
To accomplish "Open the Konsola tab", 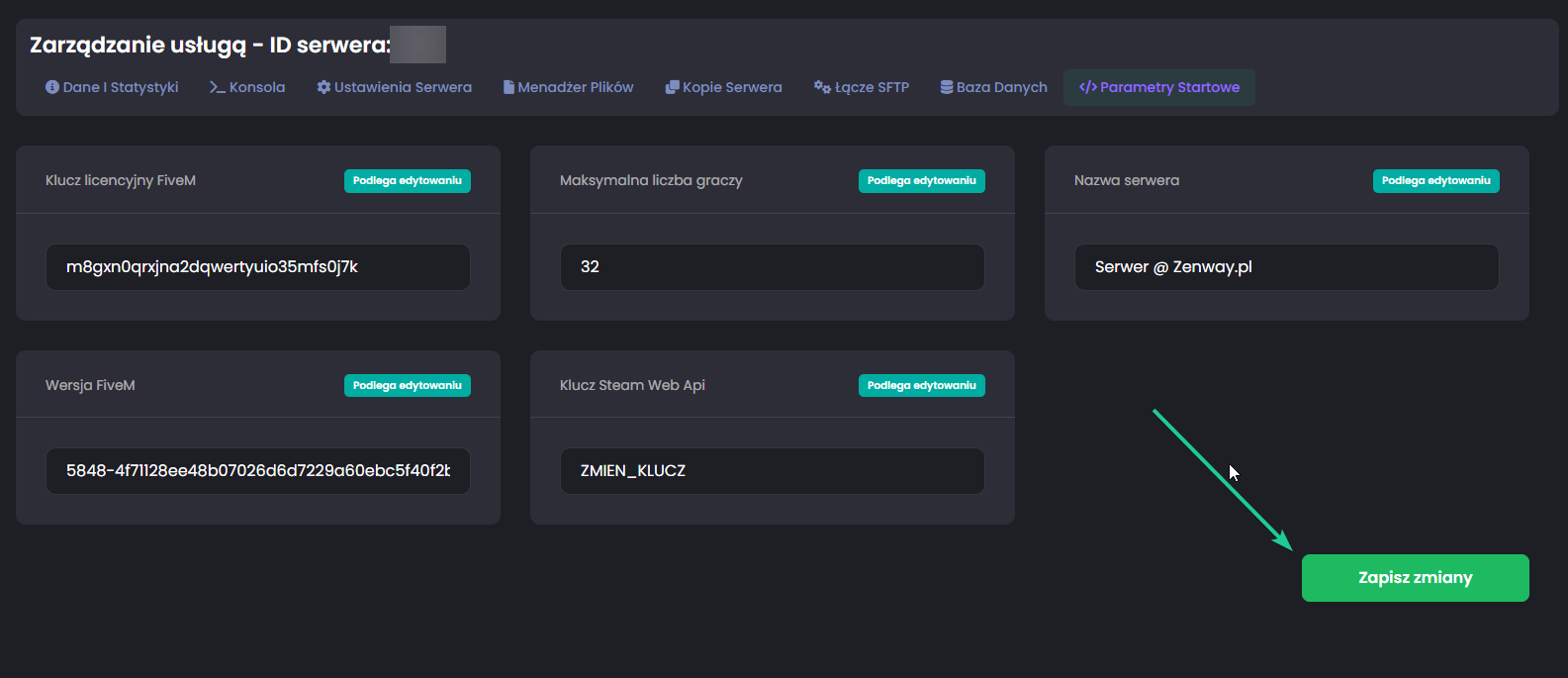I will [x=257, y=87].
